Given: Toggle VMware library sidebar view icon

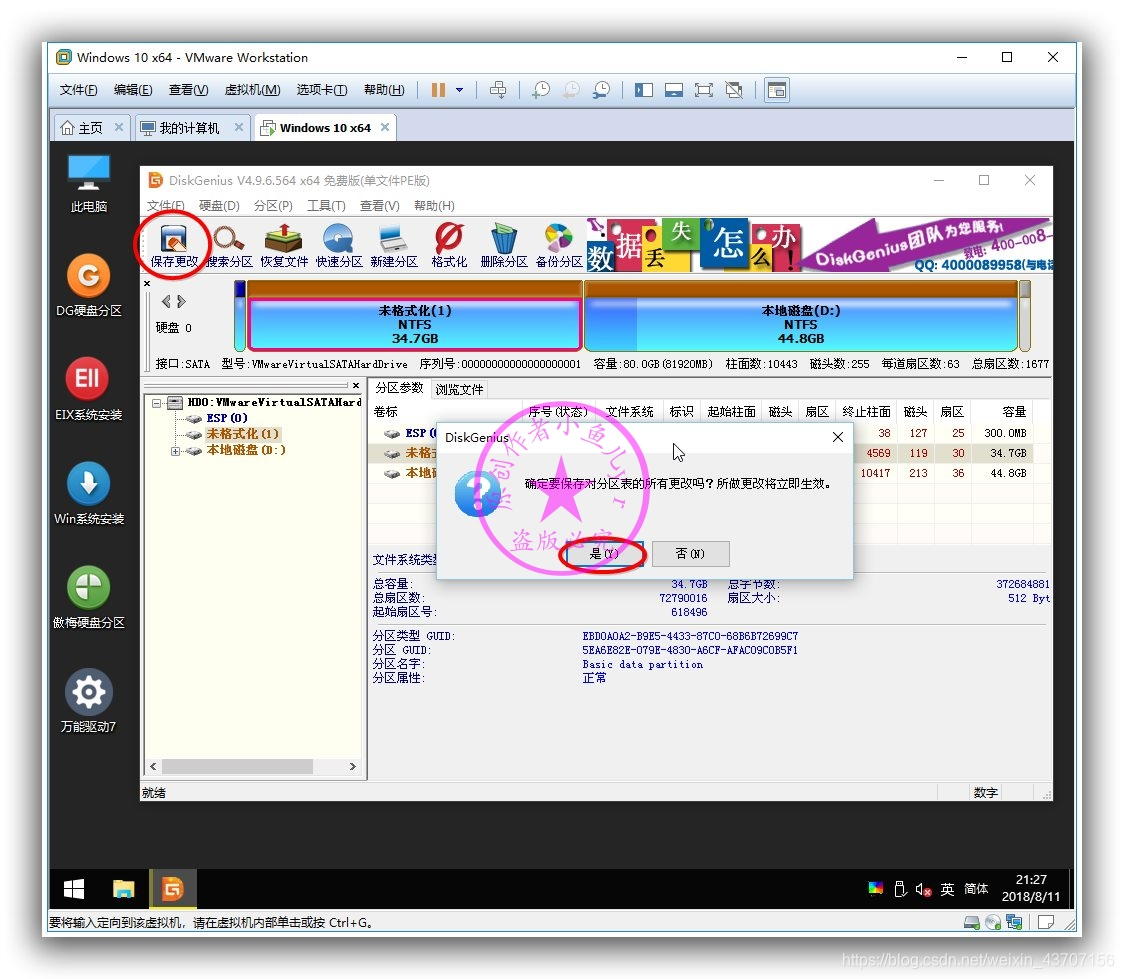Looking at the screenshot, I should [644, 90].
